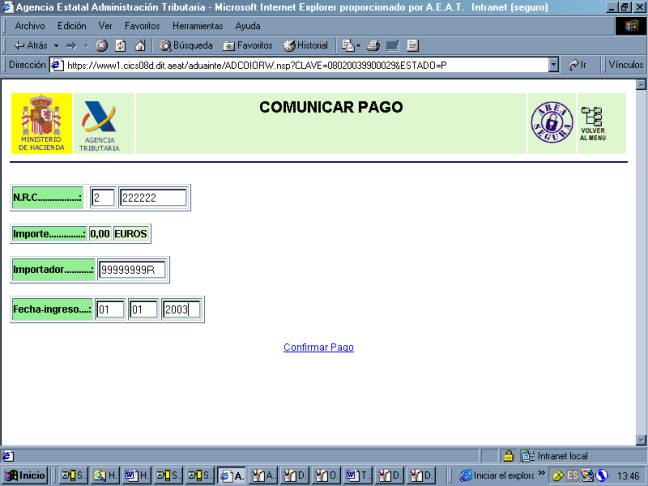Screen dimensions: 648x486
Task: Click the Atrás back button
Action: [31, 45]
